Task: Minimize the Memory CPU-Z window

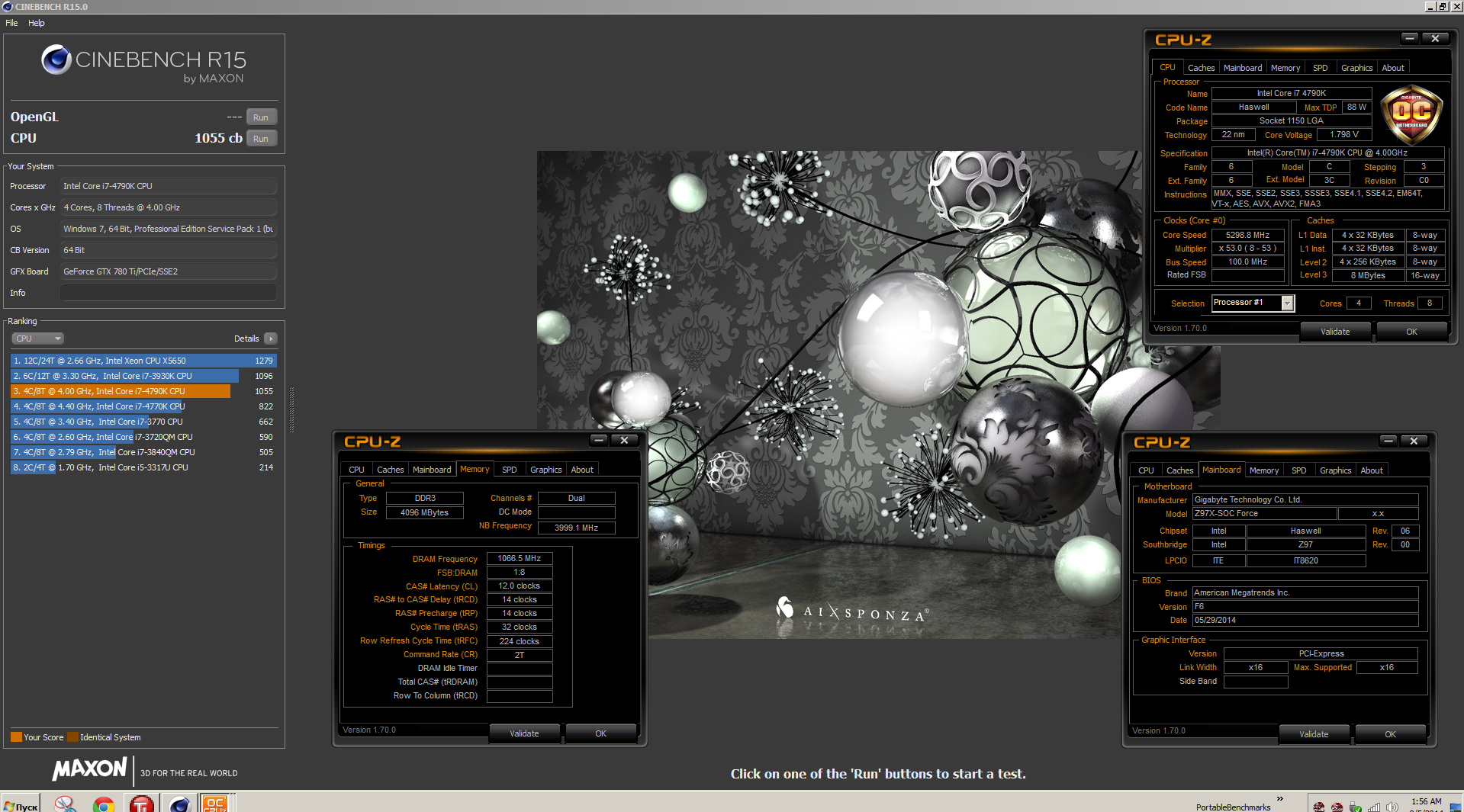Action: [598, 440]
